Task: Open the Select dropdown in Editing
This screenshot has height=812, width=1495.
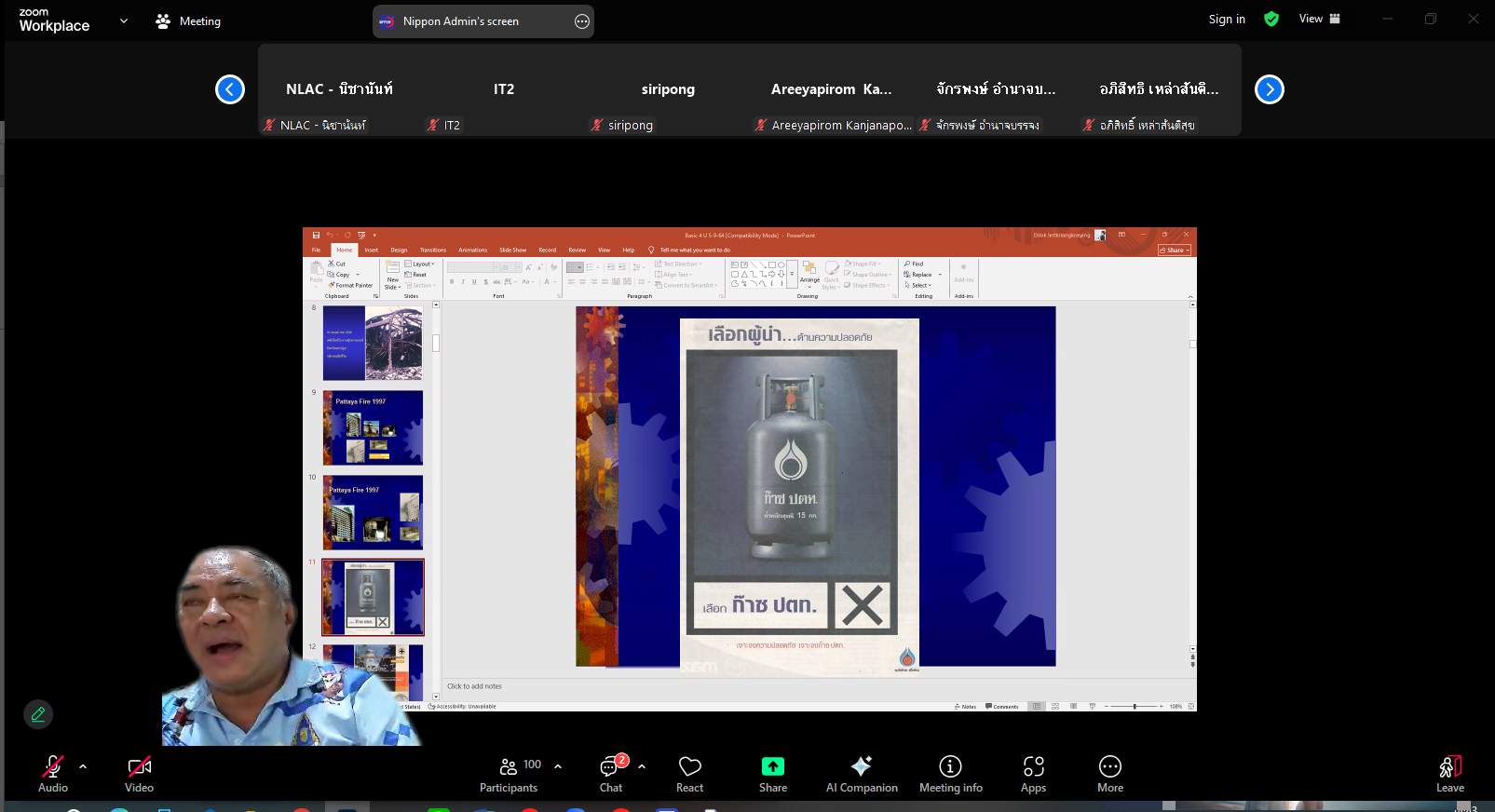Action: [918, 285]
